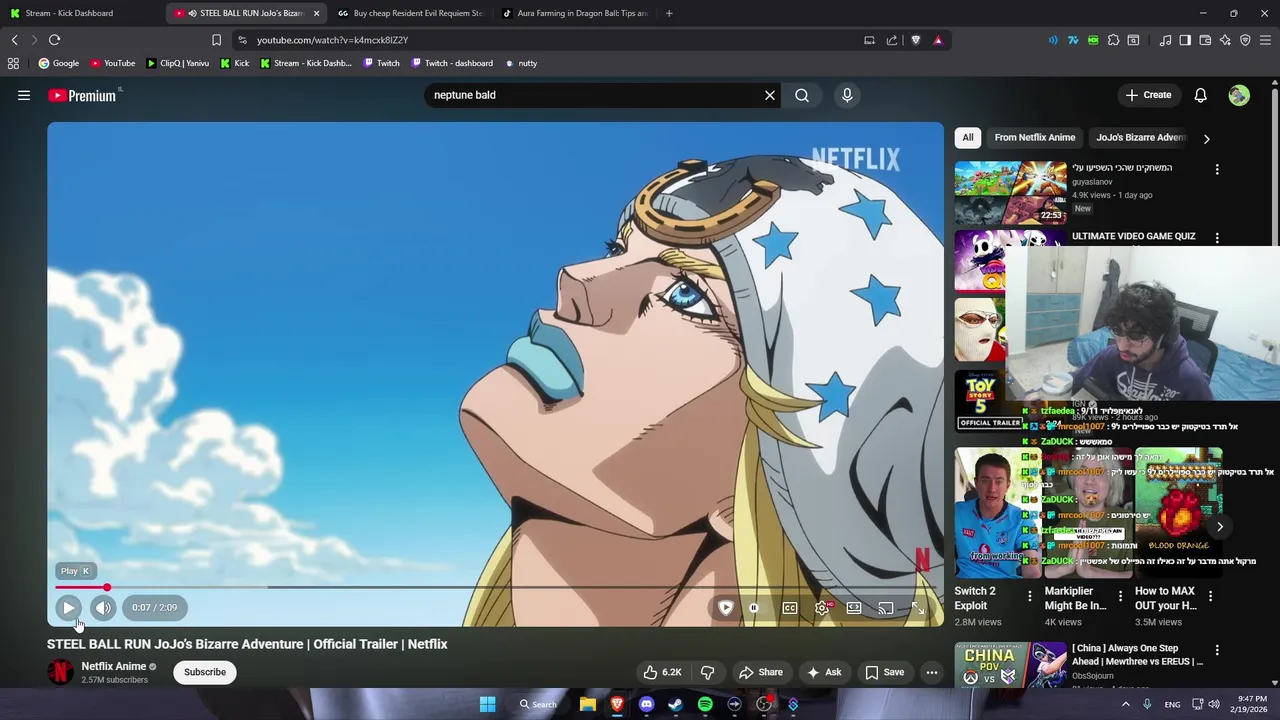Open the ClipQ | Yanivu bookmark
The width and height of the screenshot is (1280, 720).
(x=177, y=63)
